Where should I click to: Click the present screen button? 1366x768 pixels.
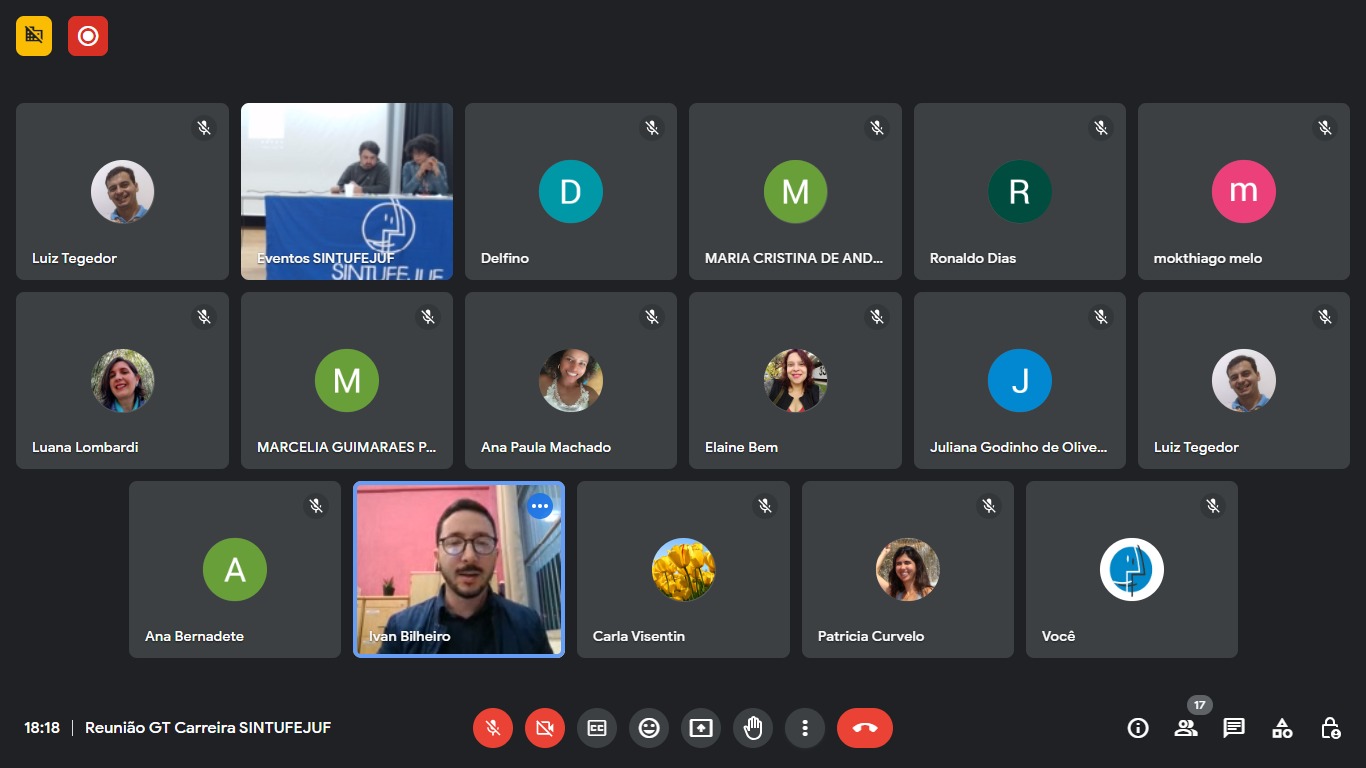point(701,728)
